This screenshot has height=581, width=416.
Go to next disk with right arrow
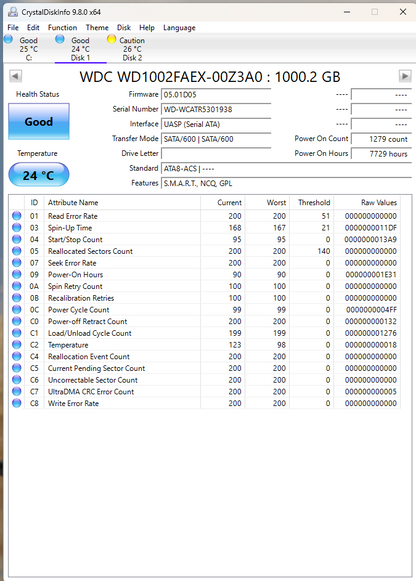point(405,76)
